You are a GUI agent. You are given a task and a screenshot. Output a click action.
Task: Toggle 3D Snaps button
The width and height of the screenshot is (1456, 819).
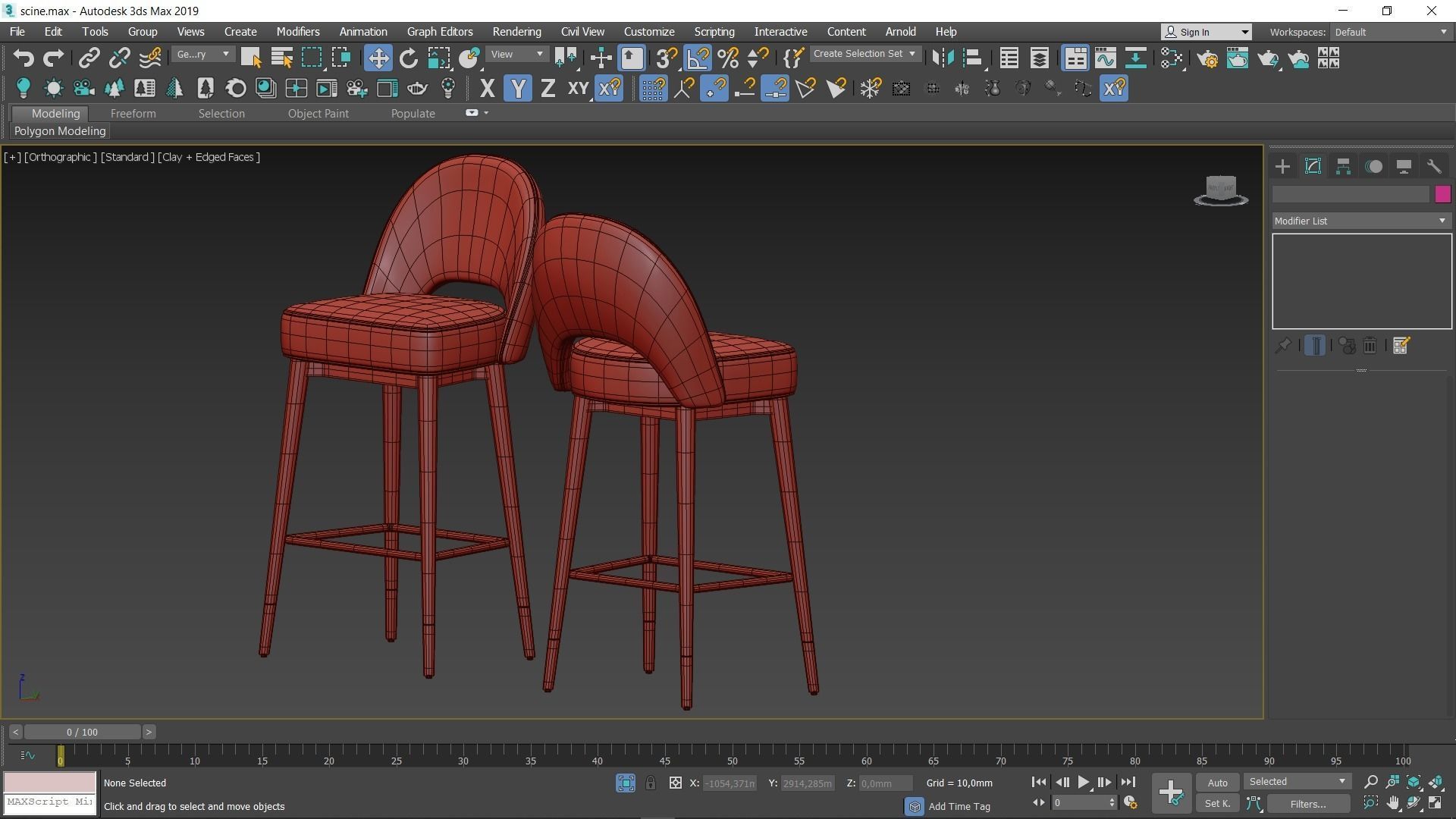(667, 58)
